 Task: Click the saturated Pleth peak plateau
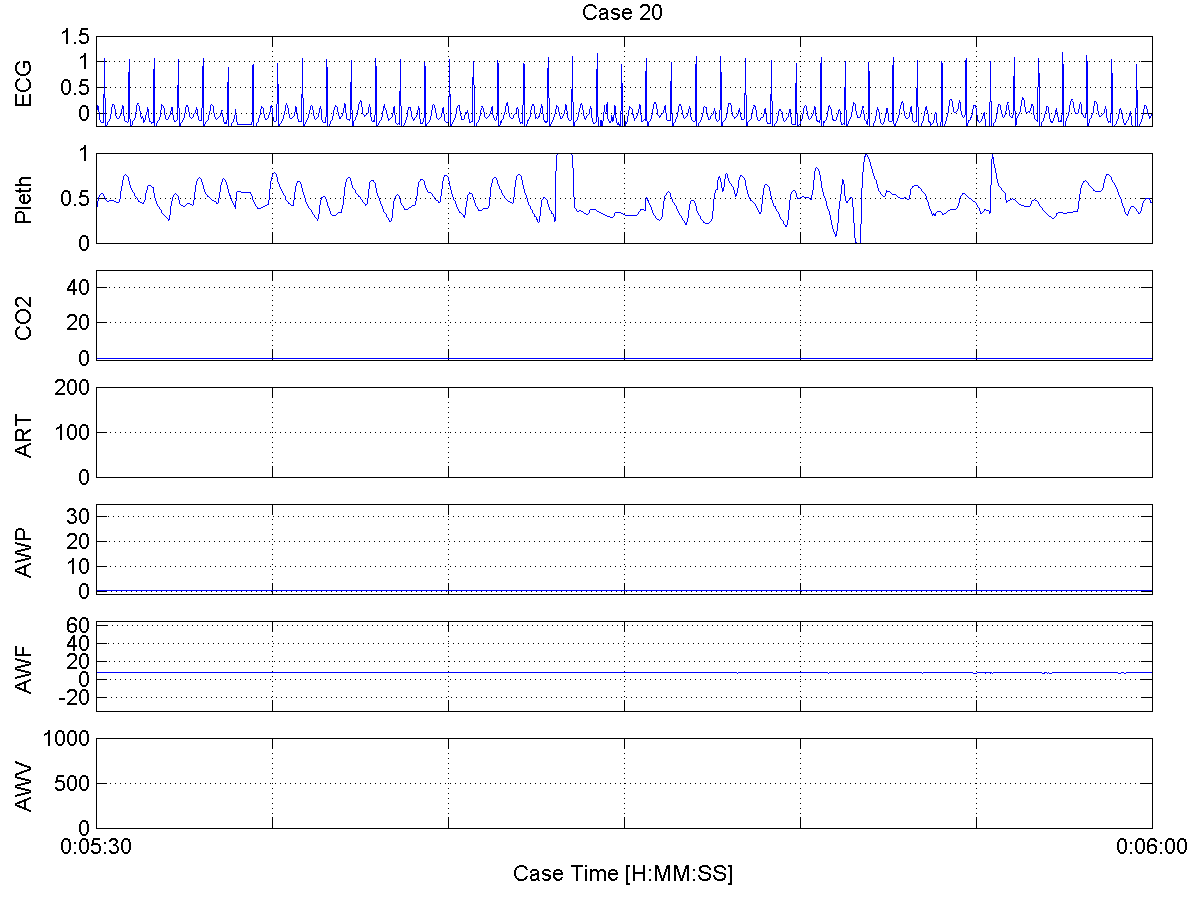coord(565,155)
